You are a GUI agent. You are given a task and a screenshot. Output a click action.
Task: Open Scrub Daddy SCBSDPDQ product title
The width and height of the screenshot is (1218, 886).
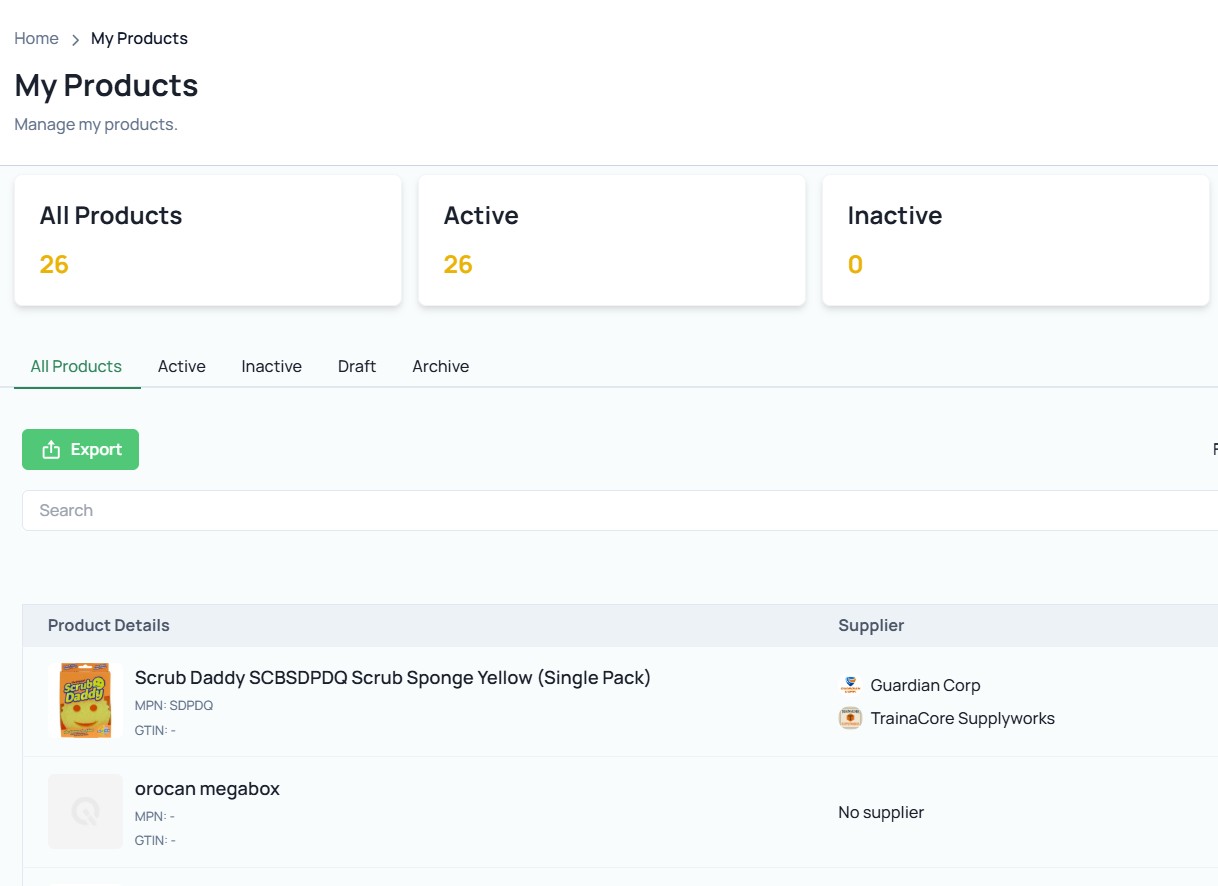pyautogui.click(x=393, y=677)
